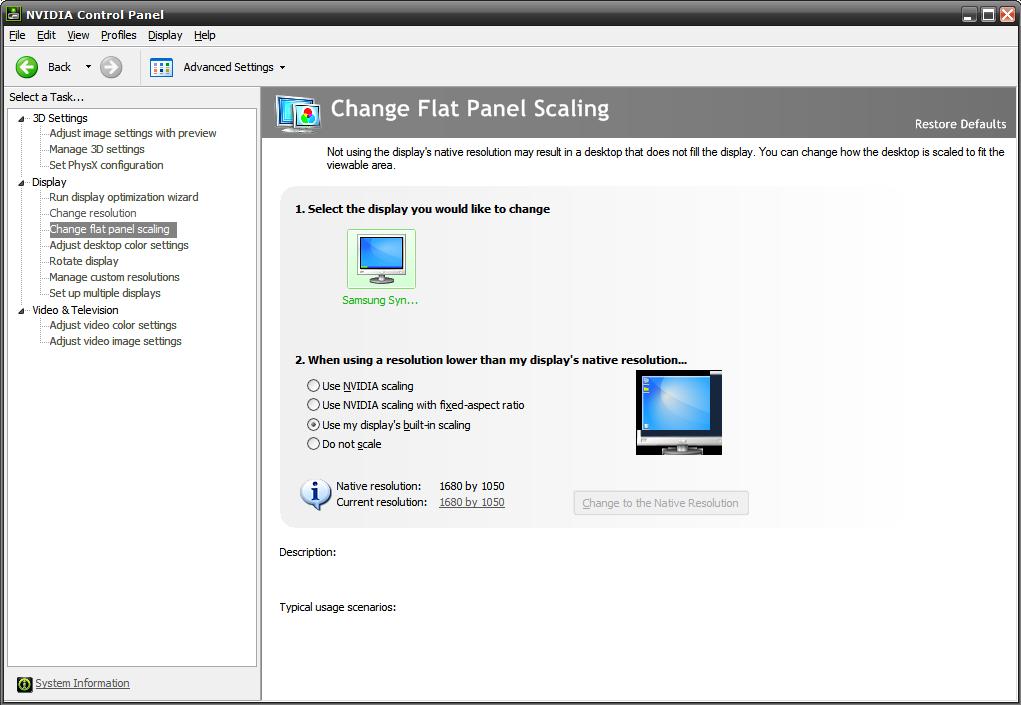Click the 3D Settings category label
The height and width of the screenshot is (705, 1021).
60,118
